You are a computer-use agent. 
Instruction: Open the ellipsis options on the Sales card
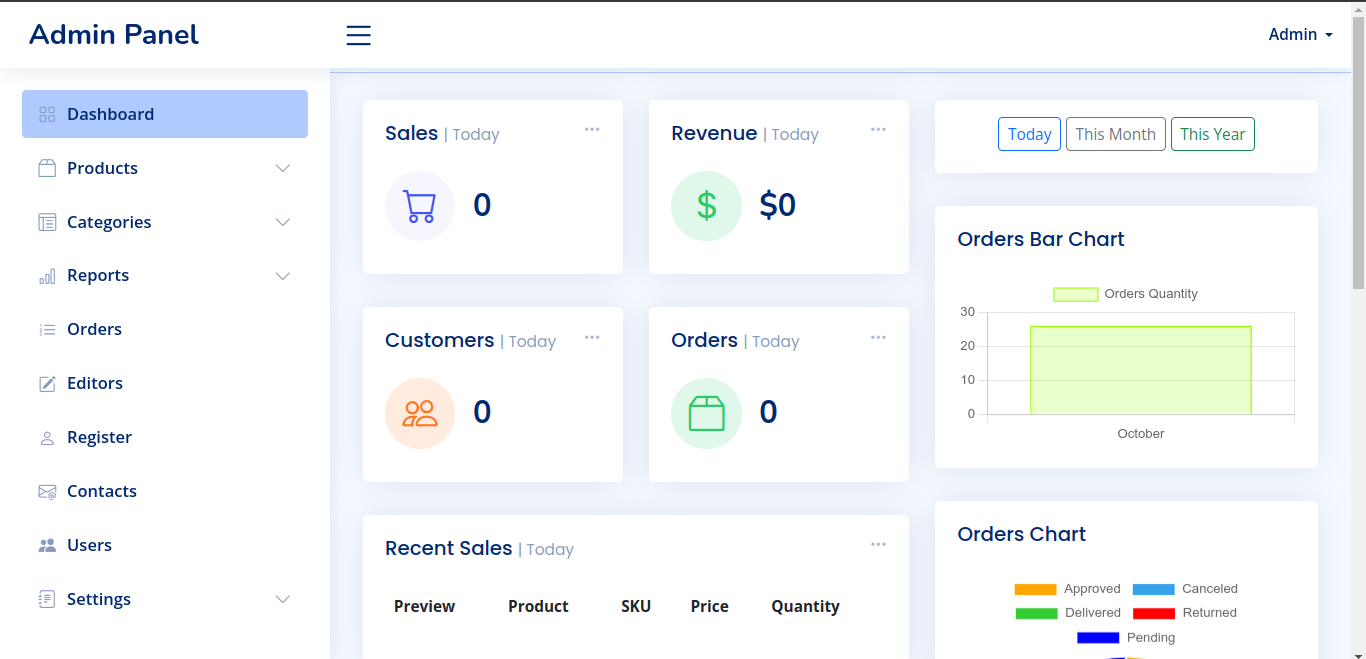click(x=592, y=129)
